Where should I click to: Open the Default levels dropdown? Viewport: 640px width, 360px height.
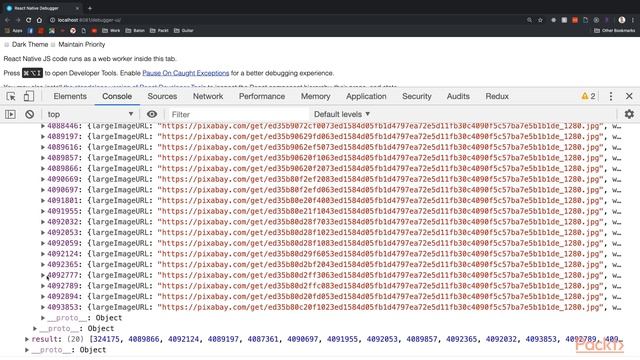(342, 114)
